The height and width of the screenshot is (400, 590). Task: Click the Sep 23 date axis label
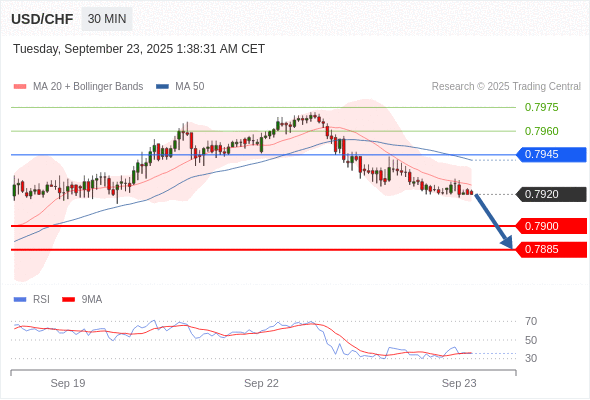pos(459,383)
